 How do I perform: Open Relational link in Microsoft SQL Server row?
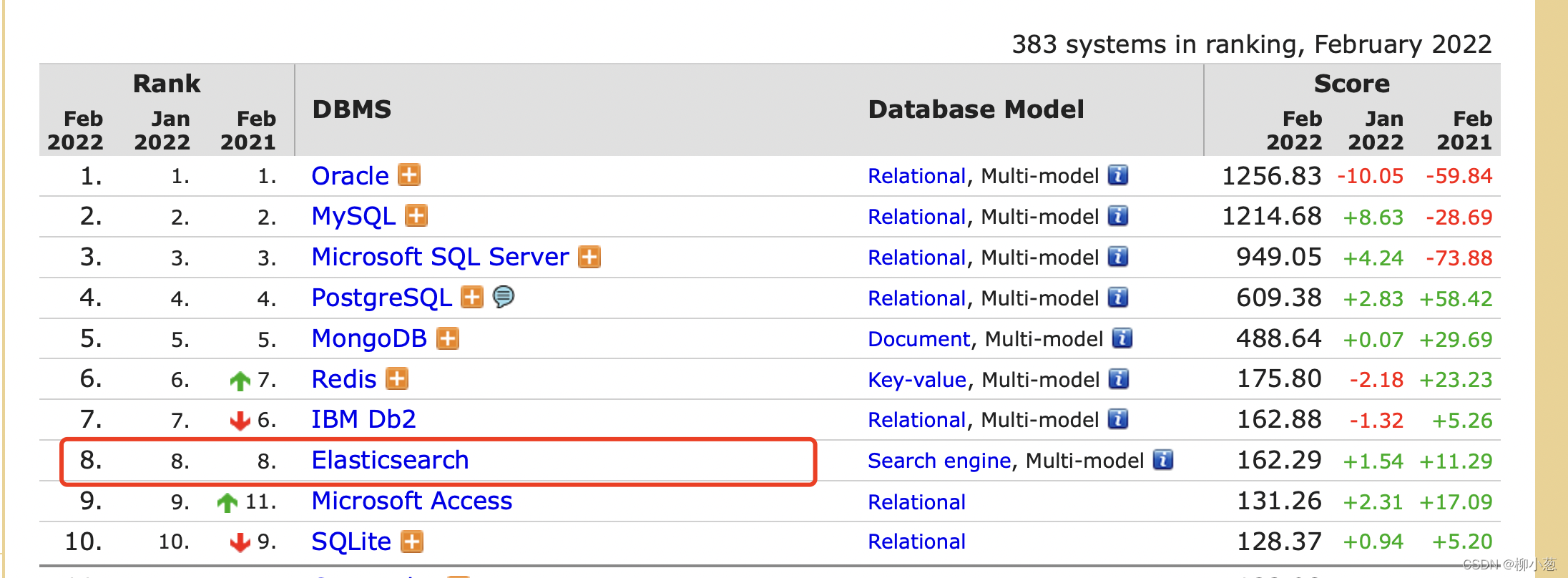tap(916, 258)
